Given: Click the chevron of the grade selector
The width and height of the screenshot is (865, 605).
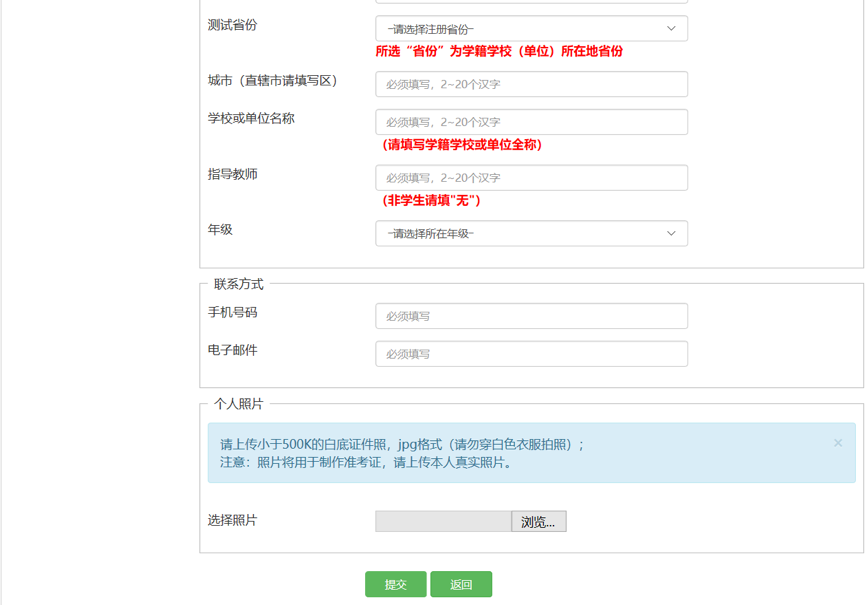Looking at the screenshot, I should (x=671, y=234).
